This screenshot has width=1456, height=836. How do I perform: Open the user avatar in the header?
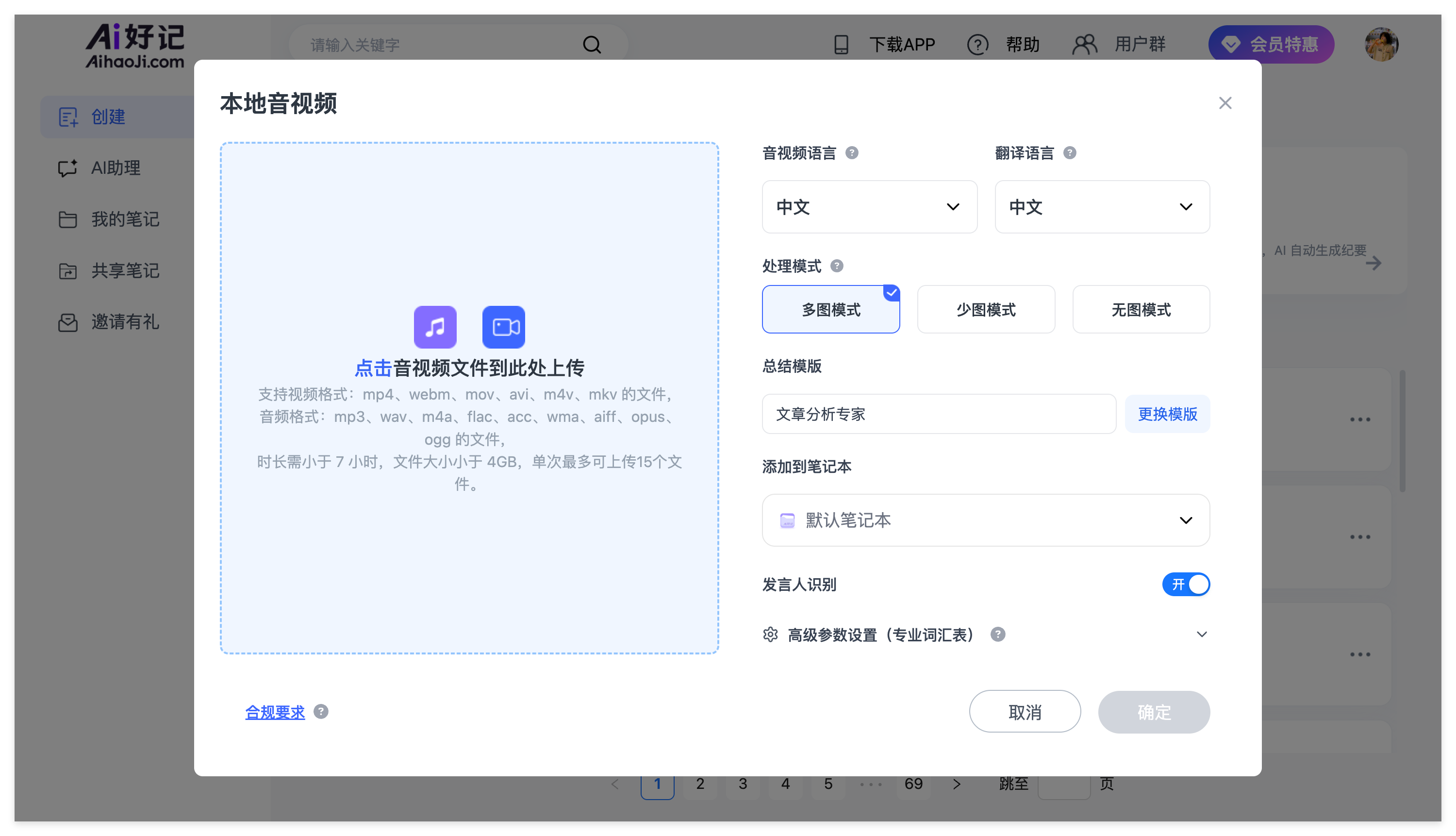pyautogui.click(x=1381, y=44)
